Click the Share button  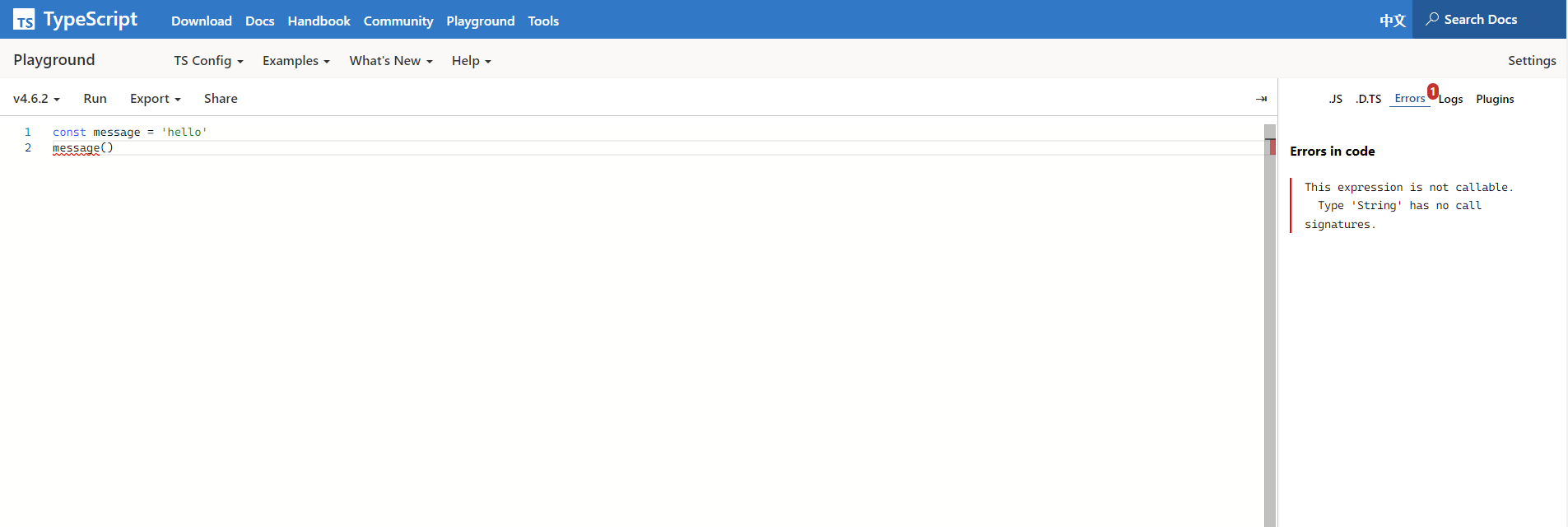click(x=221, y=99)
